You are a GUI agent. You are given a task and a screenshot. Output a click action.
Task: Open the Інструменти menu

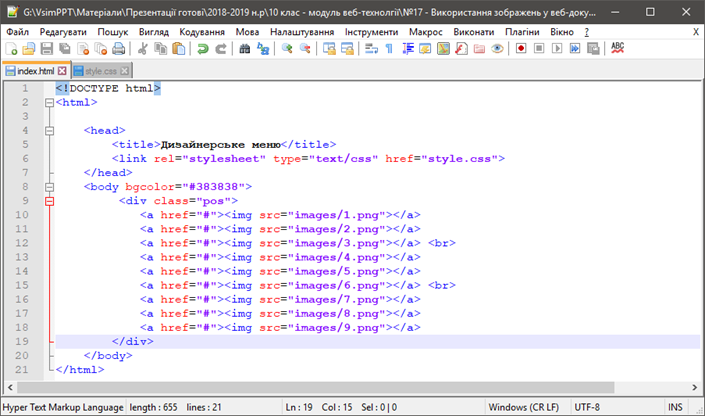click(x=371, y=32)
